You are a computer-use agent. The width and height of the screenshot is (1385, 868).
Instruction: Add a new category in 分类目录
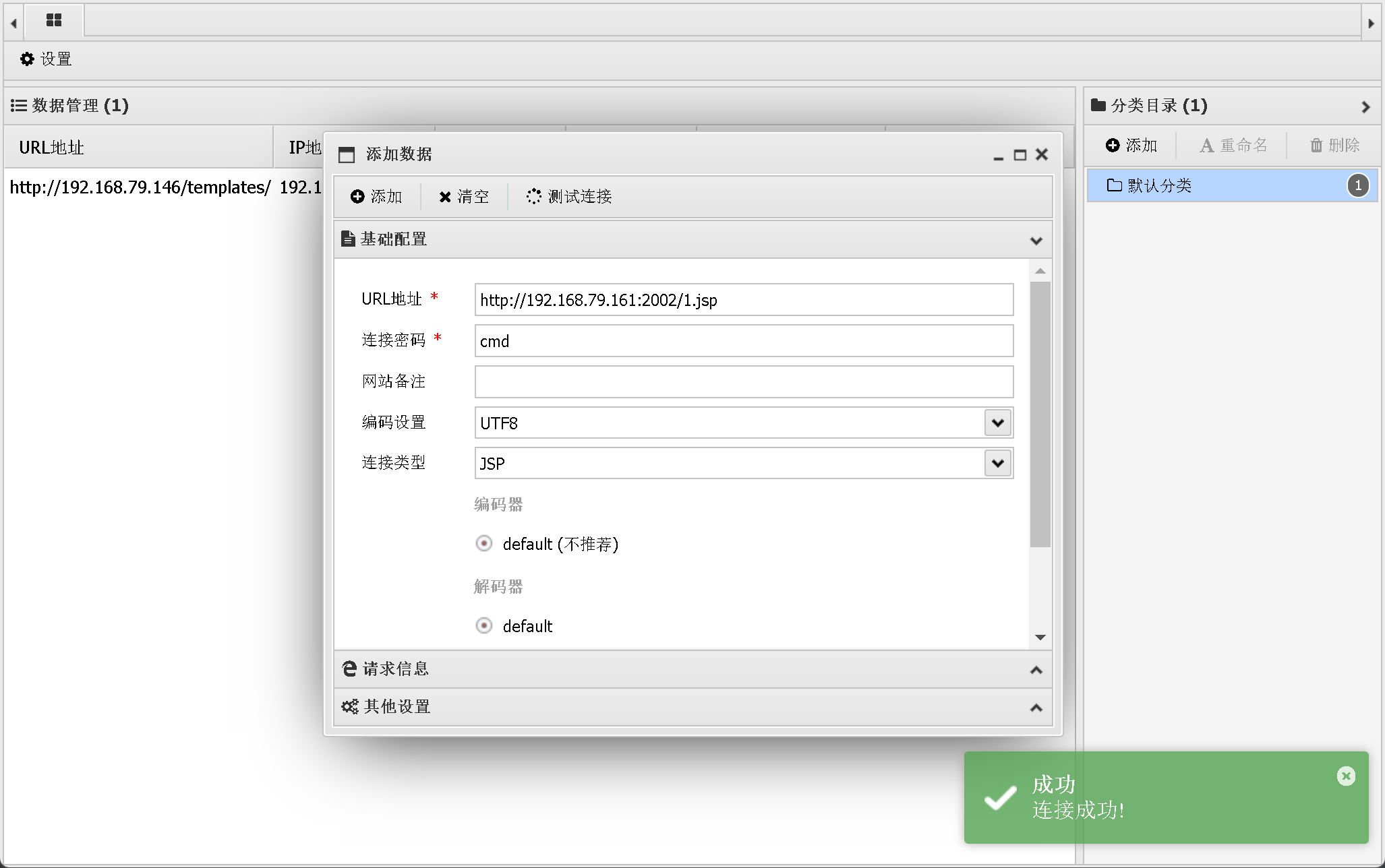tap(1131, 146)
